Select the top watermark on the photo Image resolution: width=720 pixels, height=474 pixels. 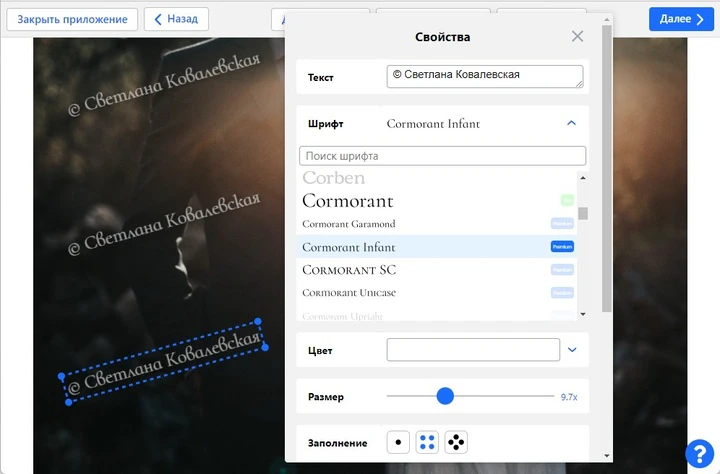pos(164,85)
